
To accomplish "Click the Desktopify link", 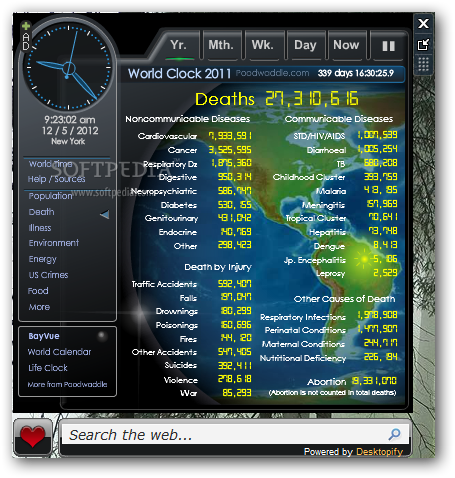I will coord(380,452).
